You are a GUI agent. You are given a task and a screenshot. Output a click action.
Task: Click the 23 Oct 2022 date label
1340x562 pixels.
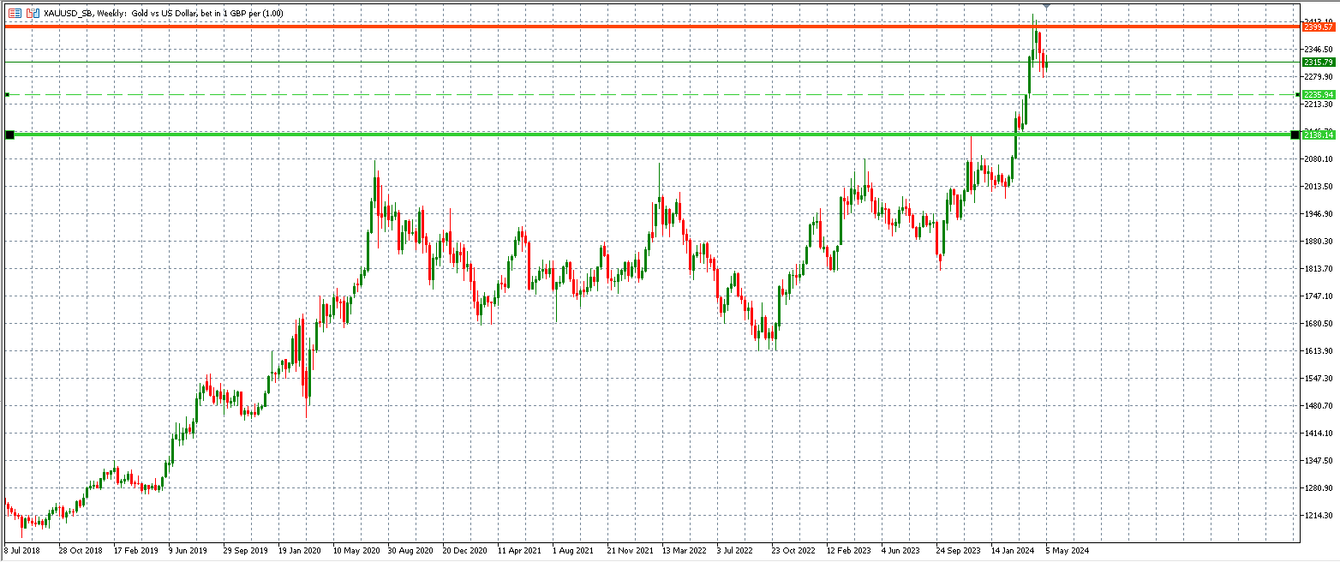tap(794, 550)
